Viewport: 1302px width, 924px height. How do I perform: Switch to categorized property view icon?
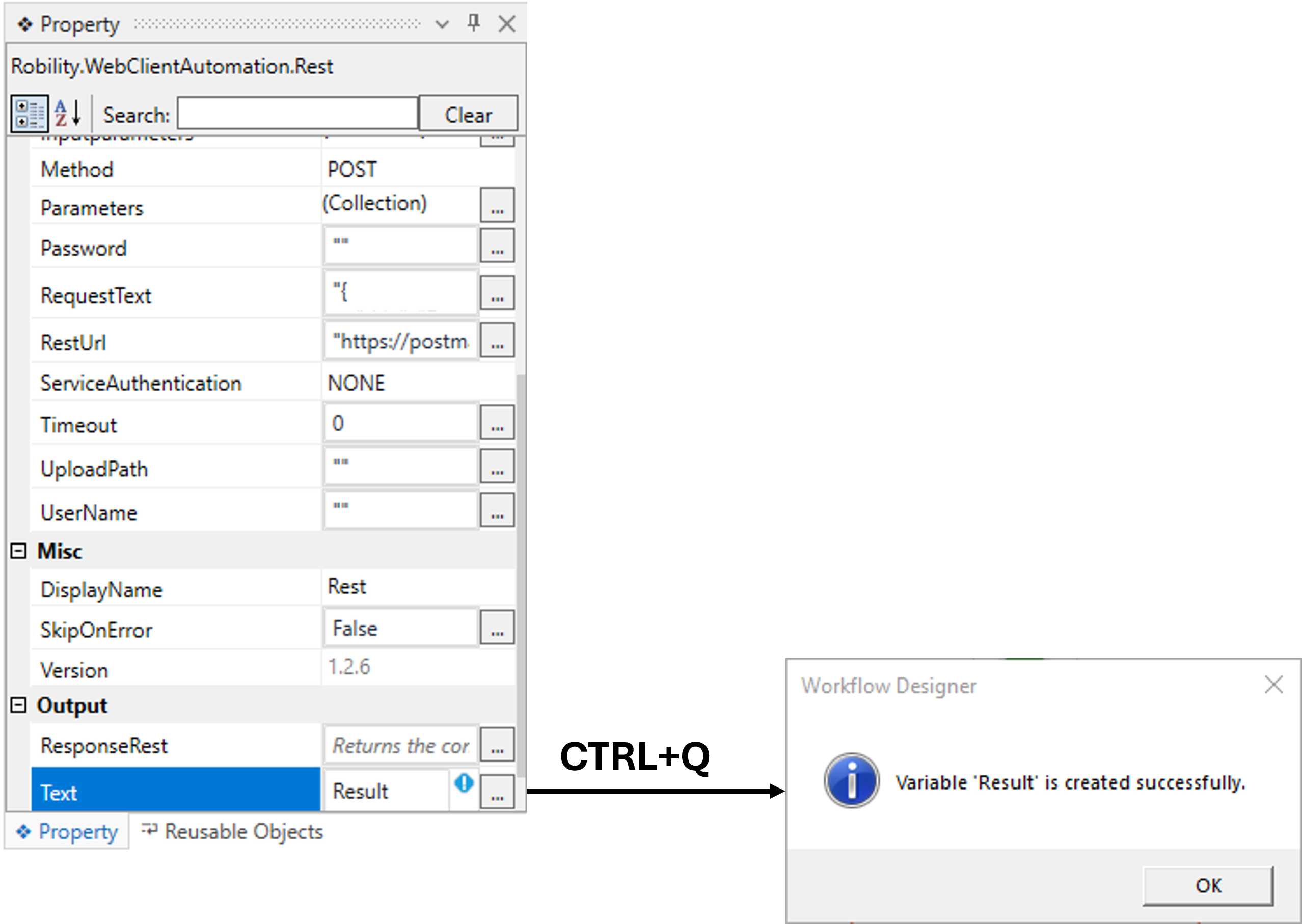click(29, 114)
